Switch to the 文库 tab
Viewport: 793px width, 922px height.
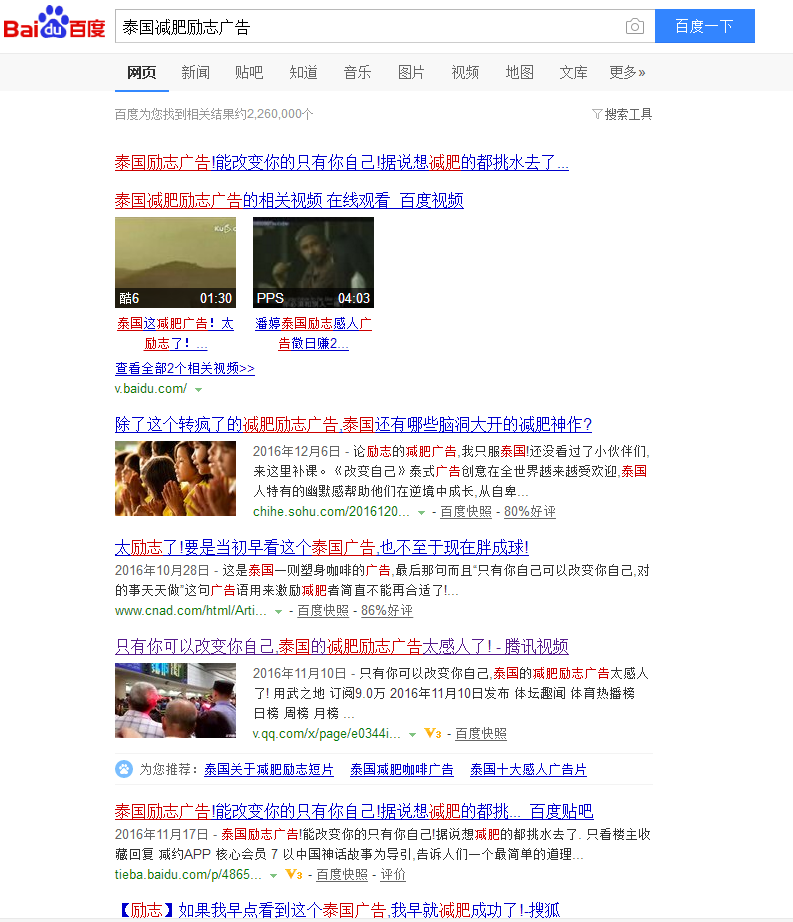[x=573, y=73]
